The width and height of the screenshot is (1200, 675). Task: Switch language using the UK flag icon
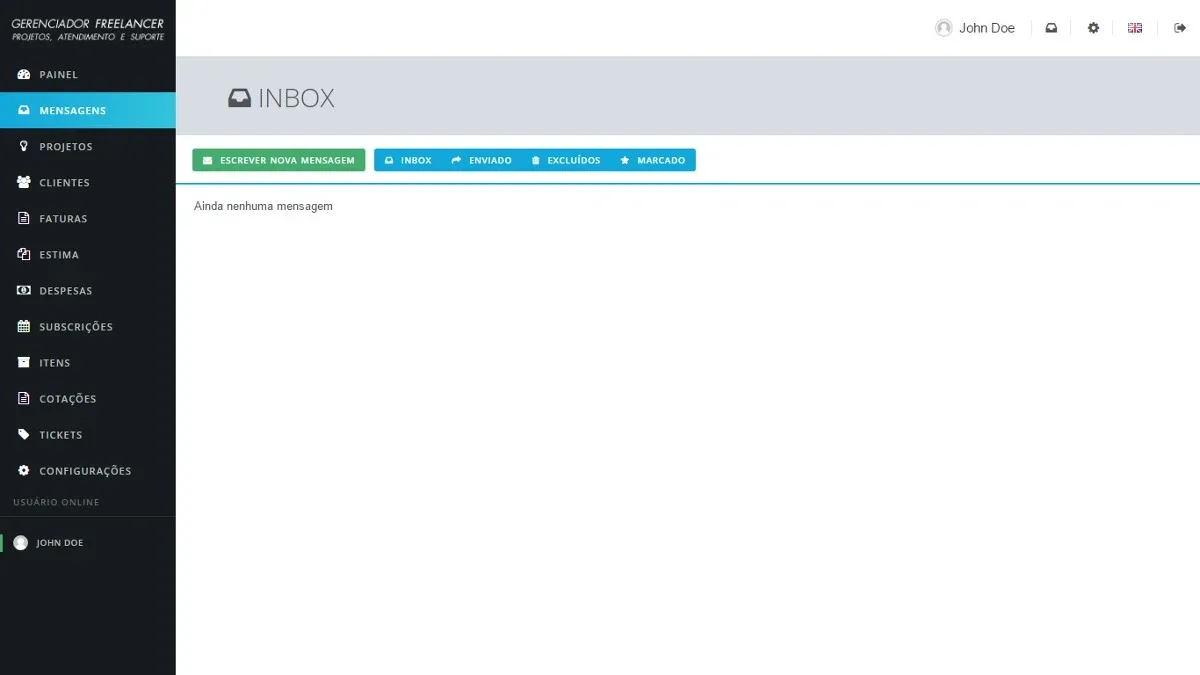1135,28
